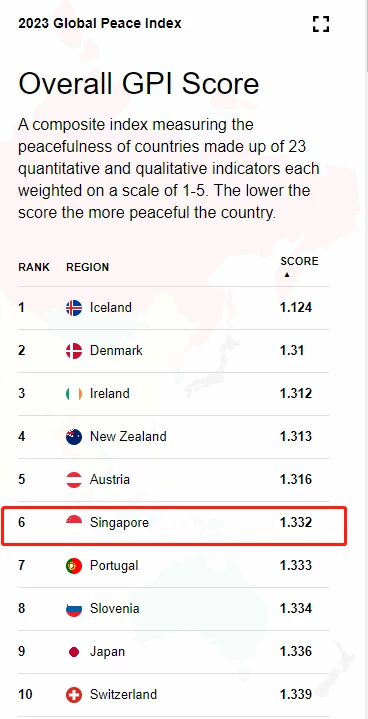Screen dimensions: 368x719
Task: Select the Slovenia country name
Action: pyautogui.click(x=115, y=608)
